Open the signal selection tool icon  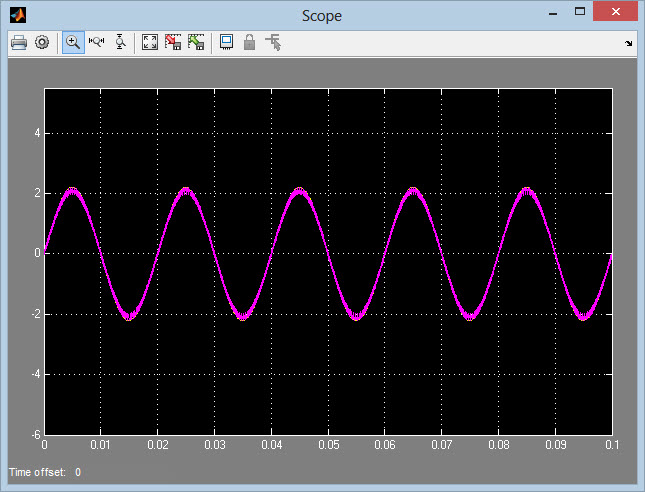point(273,42)
